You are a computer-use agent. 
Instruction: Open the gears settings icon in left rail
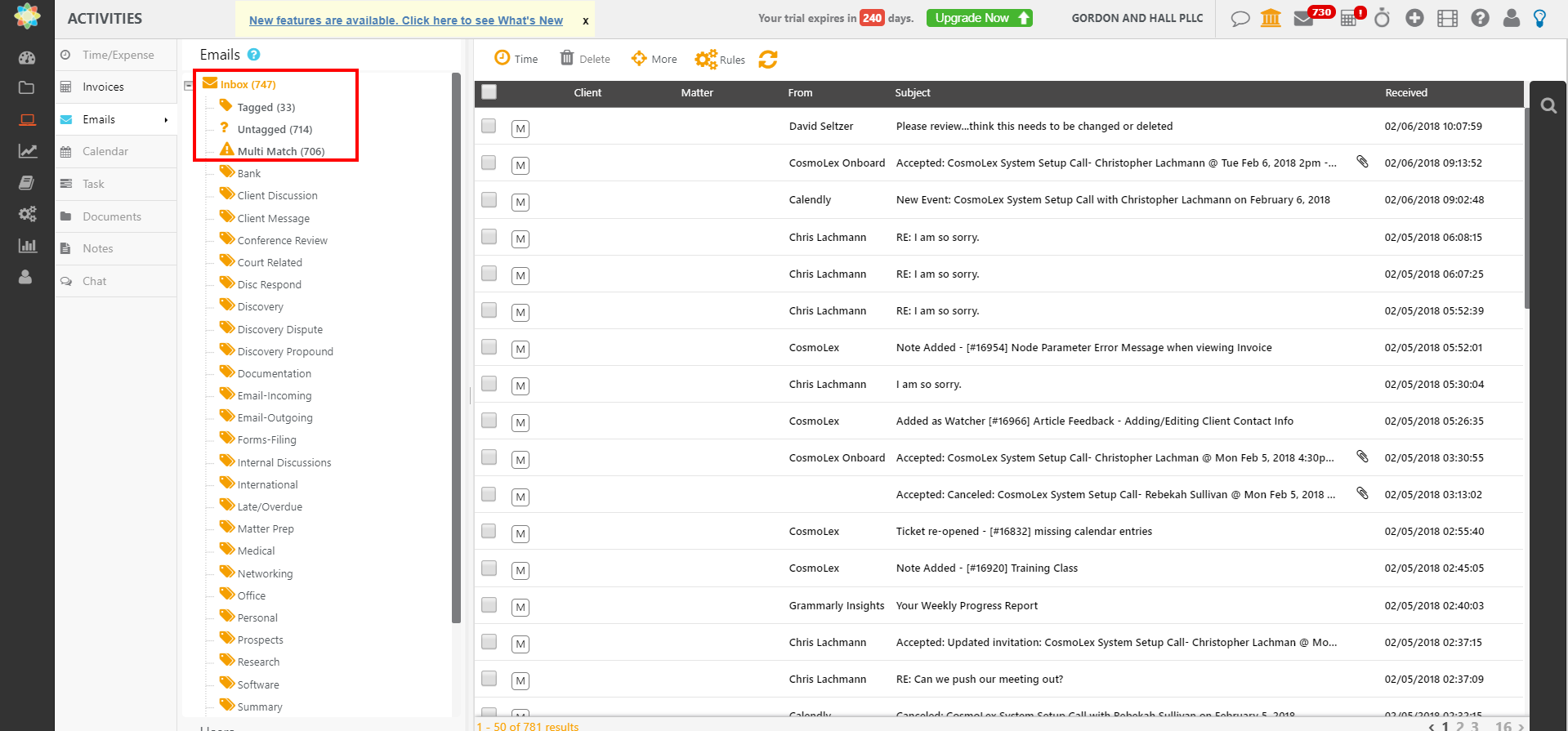pos(27,214)
